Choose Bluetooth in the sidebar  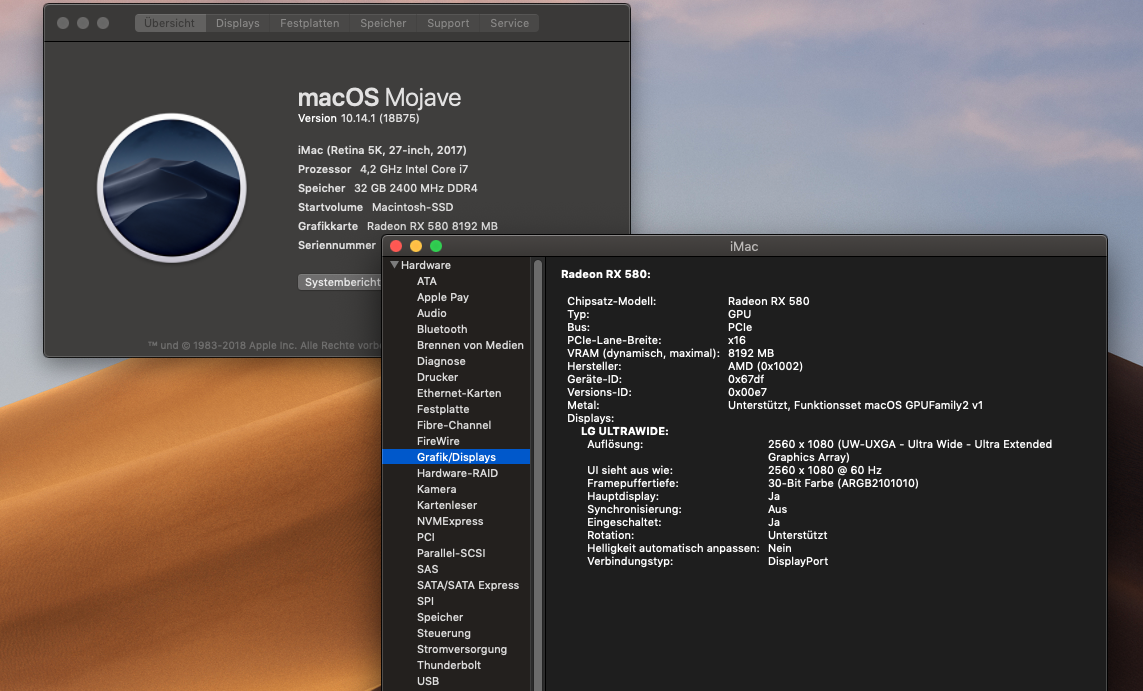(442, 329)
